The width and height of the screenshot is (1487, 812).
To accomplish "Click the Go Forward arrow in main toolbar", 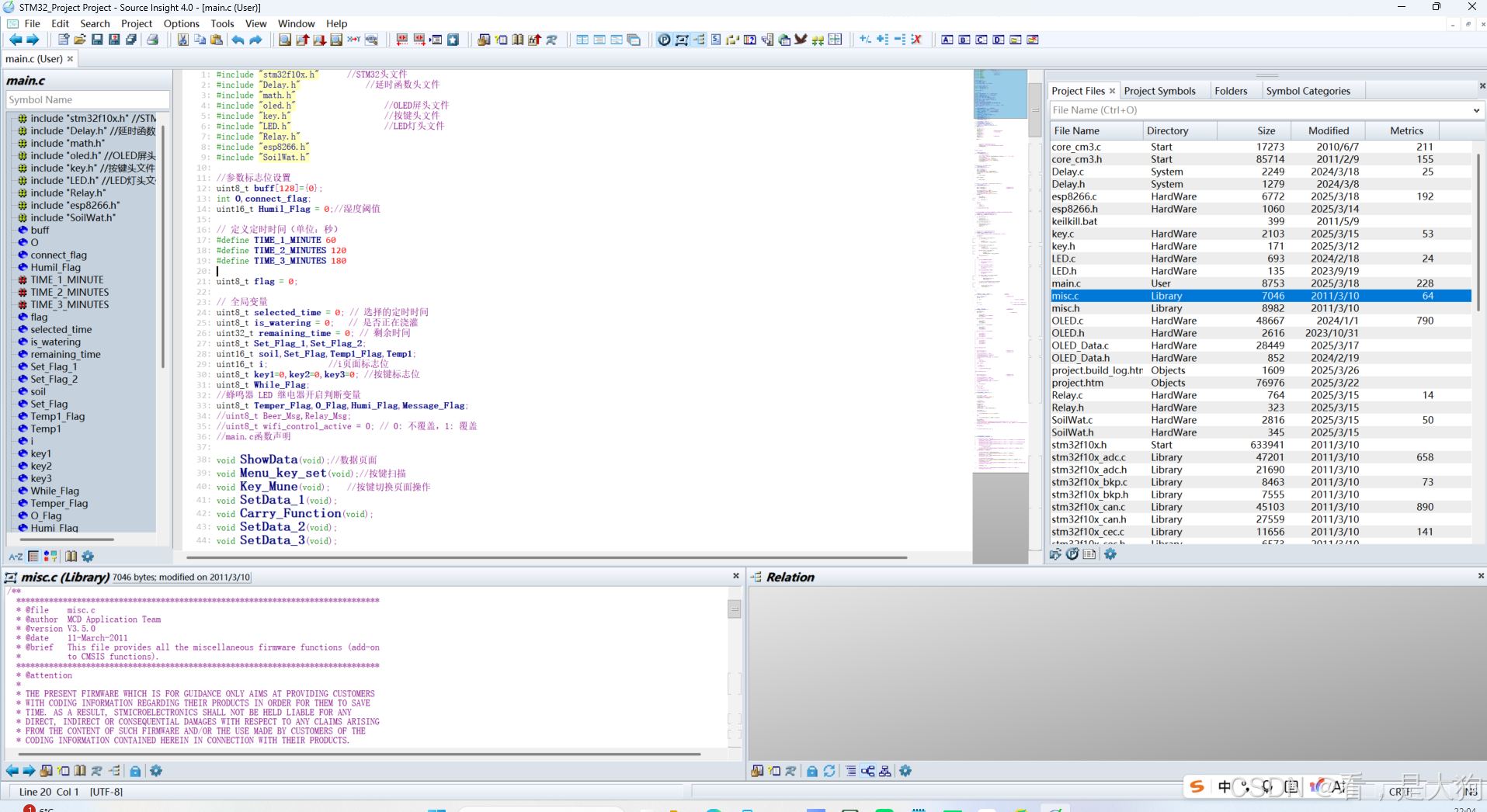I will coord(33,40).
